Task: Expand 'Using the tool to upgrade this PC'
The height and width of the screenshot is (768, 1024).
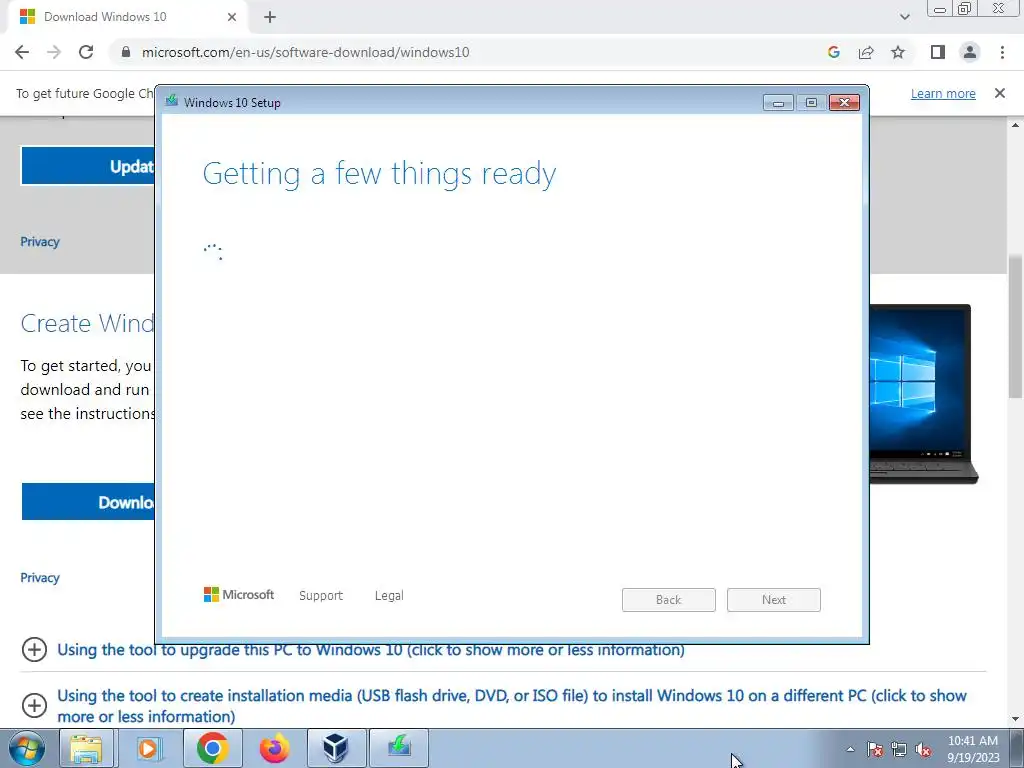Action: 371,650
